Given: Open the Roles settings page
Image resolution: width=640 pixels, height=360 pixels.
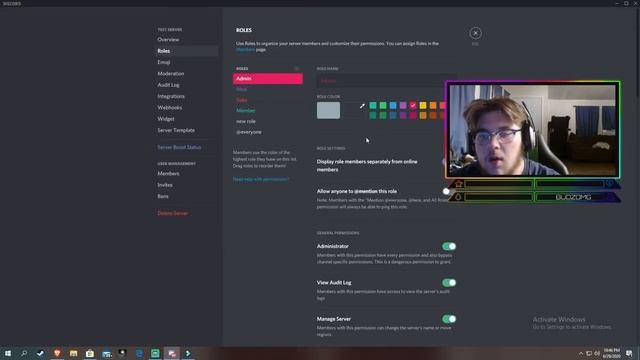Looking at the screenshot, I should pos(186,51).
